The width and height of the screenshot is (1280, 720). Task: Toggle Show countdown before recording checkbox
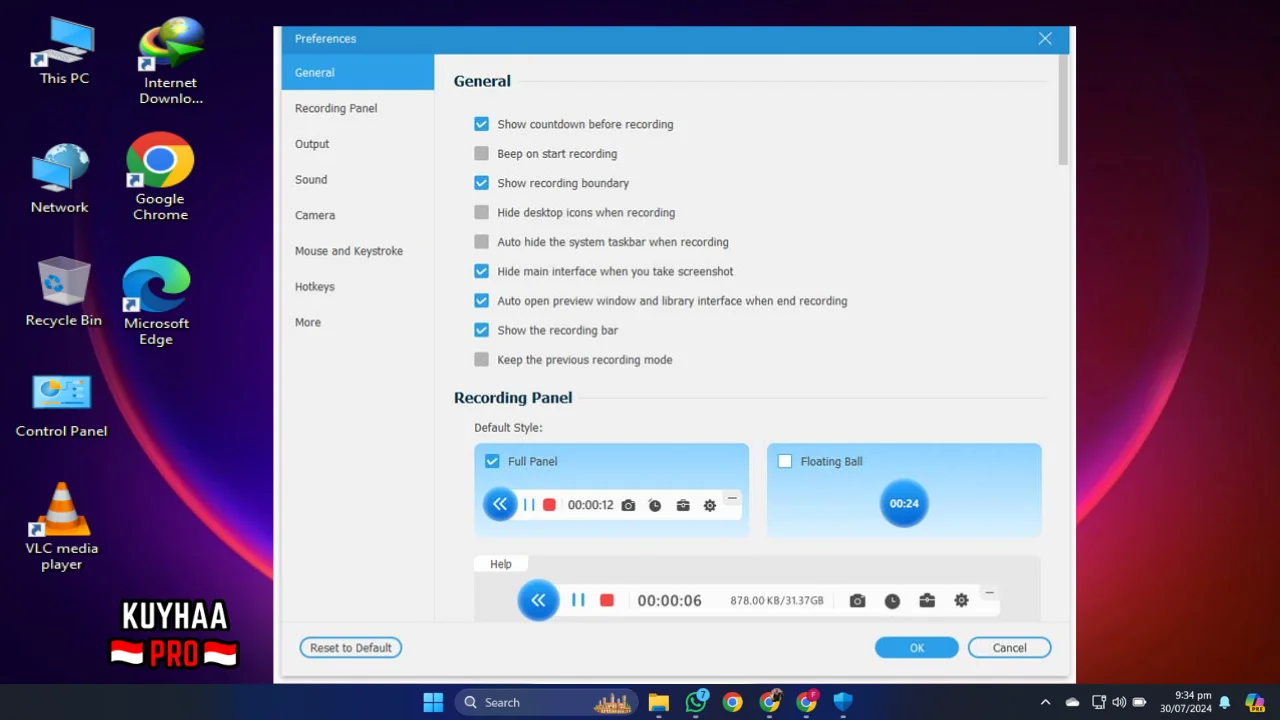coord(482,124)
